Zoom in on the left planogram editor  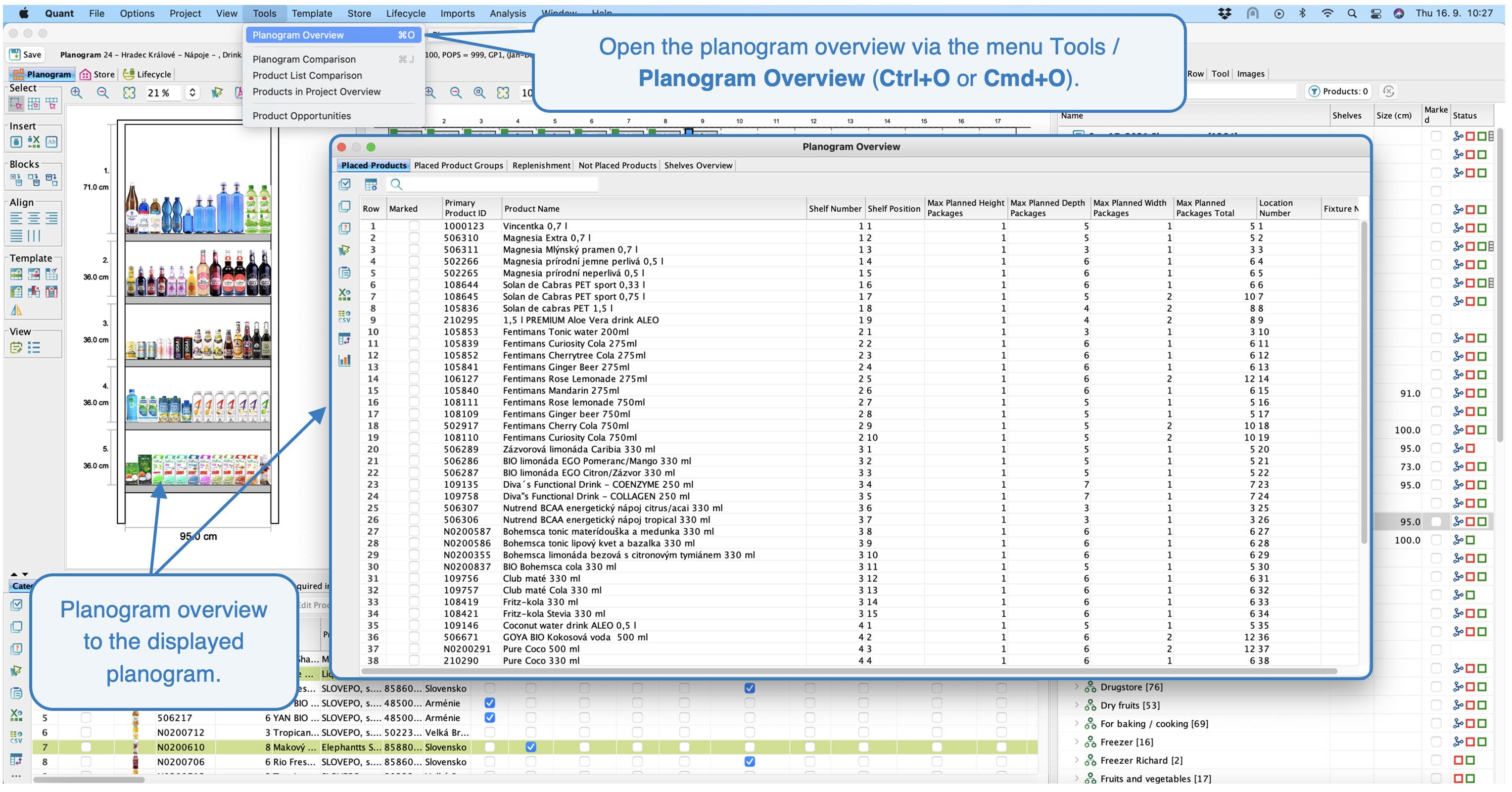coord(76,93)
